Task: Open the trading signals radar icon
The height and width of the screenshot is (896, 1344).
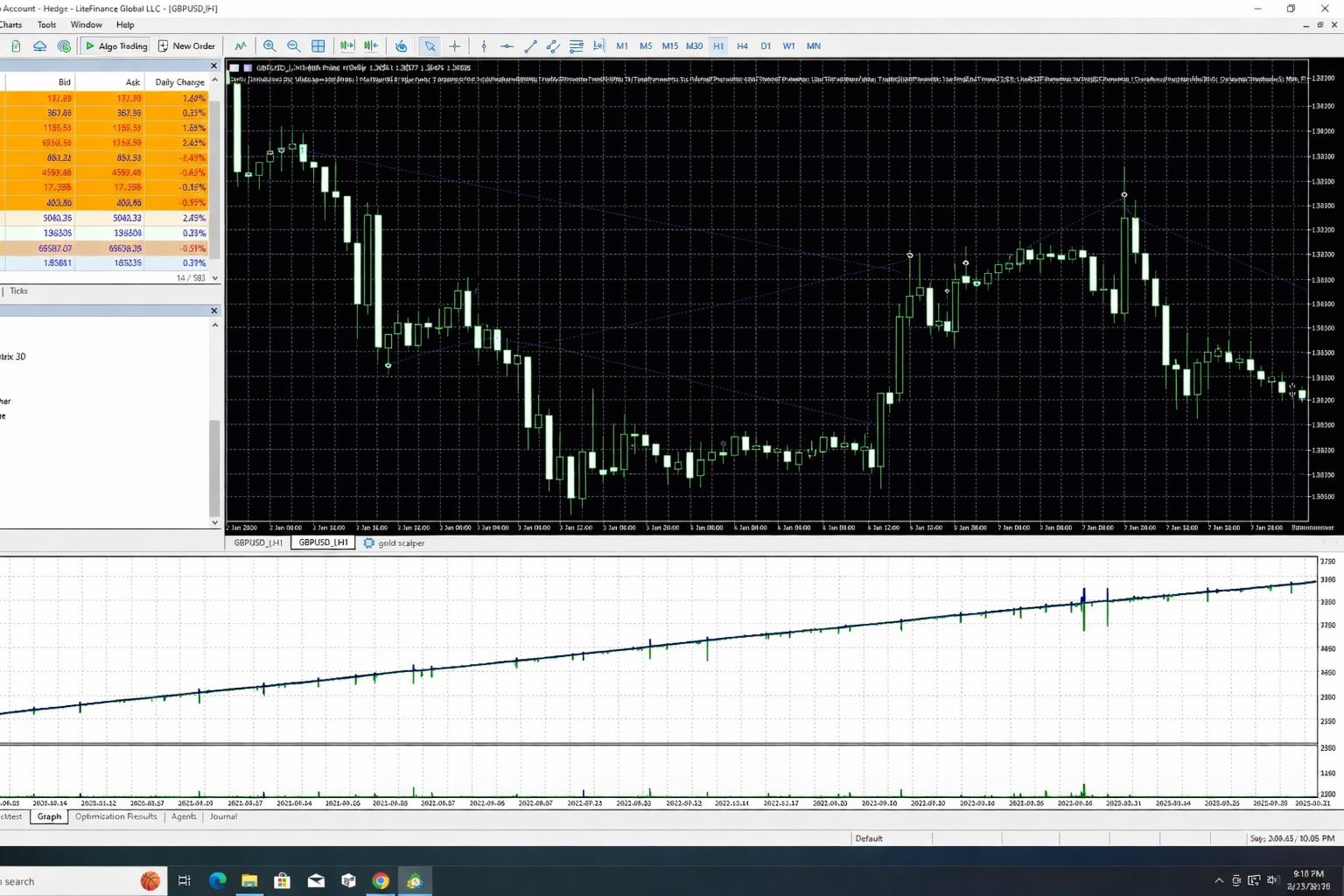Action: [64, 45]
